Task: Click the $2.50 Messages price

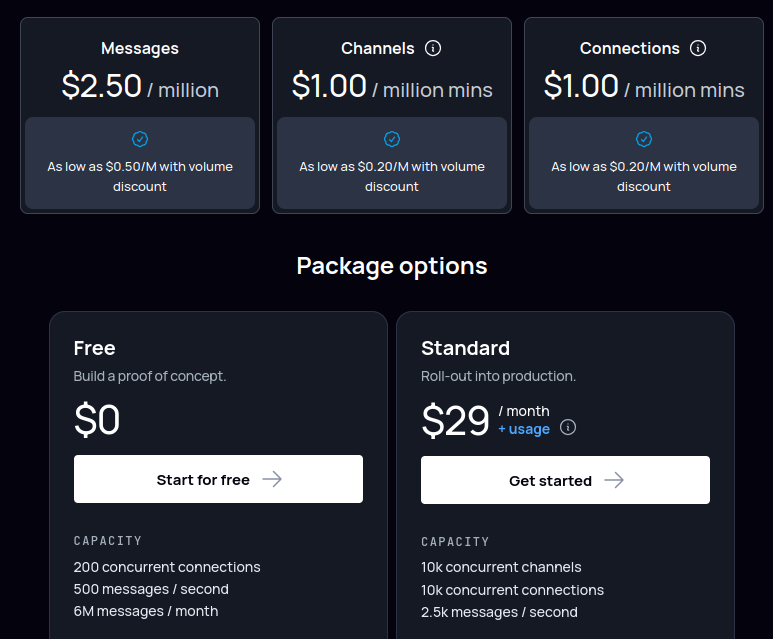Action: [x=102, y=86]
